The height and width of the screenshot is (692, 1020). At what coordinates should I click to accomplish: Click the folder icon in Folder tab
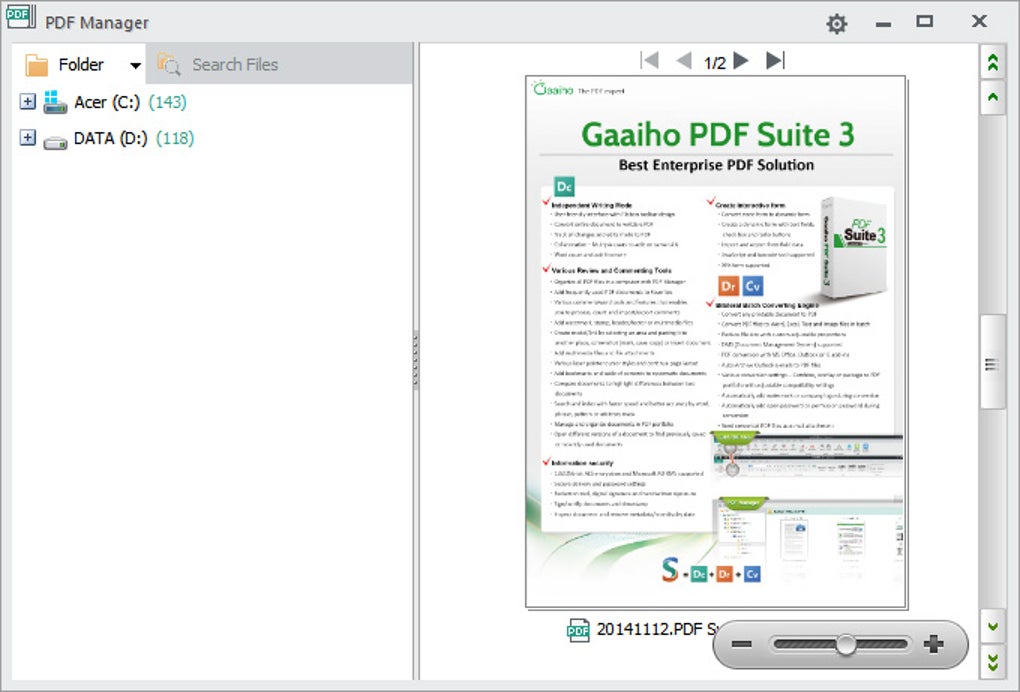click(x=36, y=65)
